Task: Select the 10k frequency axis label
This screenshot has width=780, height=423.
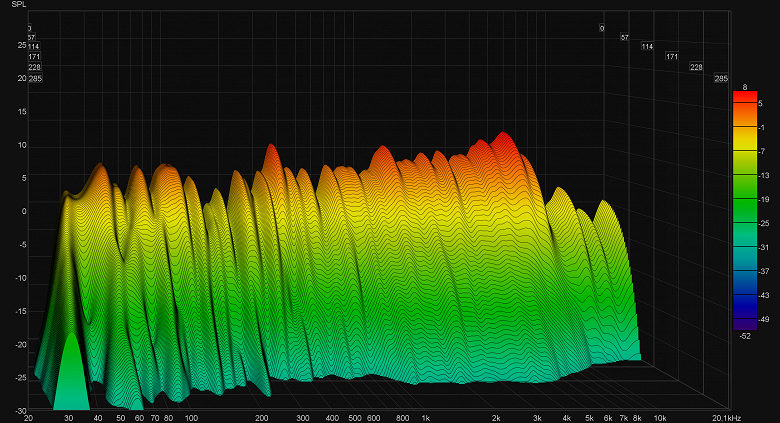Action: coord(659,417)
